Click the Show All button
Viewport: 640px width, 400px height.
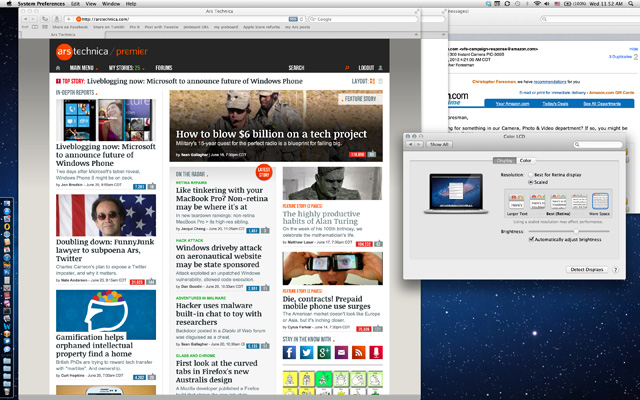(x=439, y=144)
